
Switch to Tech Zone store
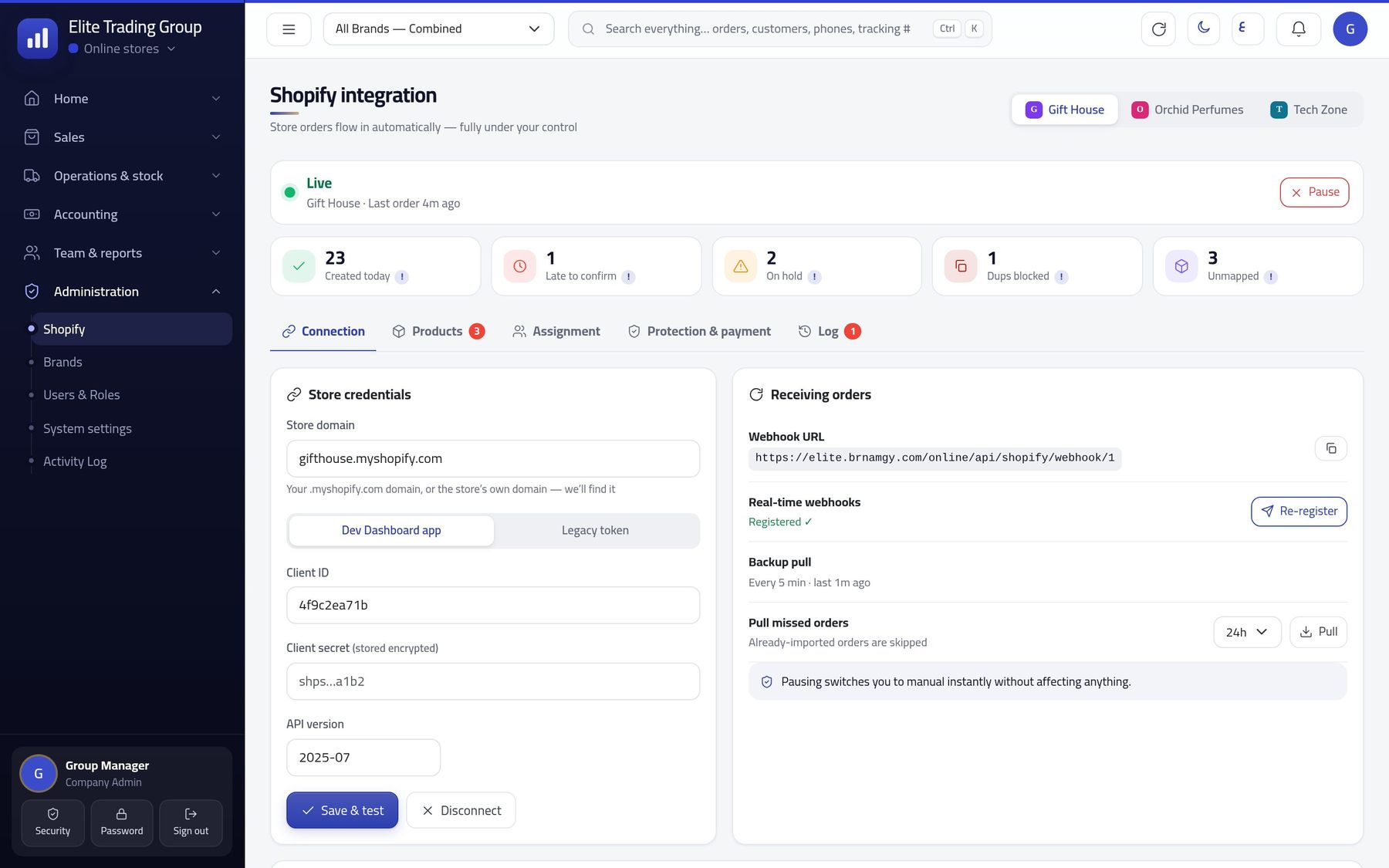[x=1309, y=110]
